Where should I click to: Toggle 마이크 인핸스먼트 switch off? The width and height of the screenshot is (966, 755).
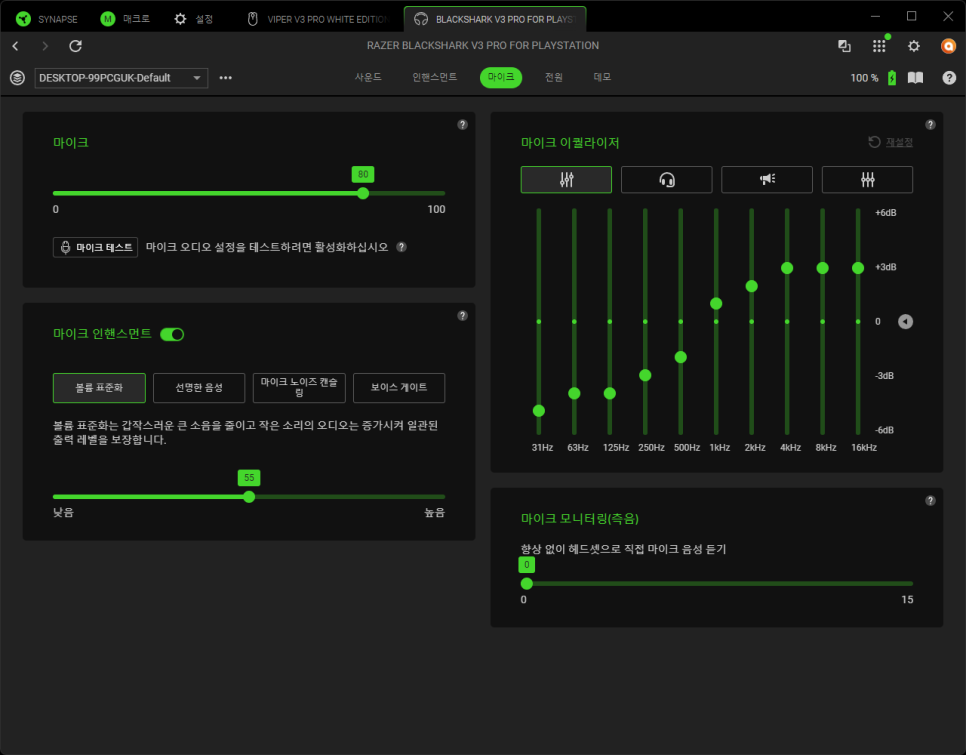tap(172, 334)
